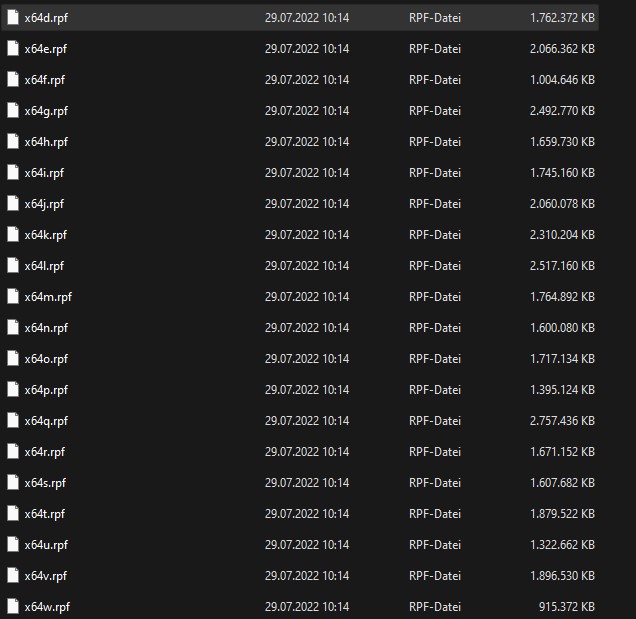
Task: Select the file name x64l.rpf
Action: 44,266
